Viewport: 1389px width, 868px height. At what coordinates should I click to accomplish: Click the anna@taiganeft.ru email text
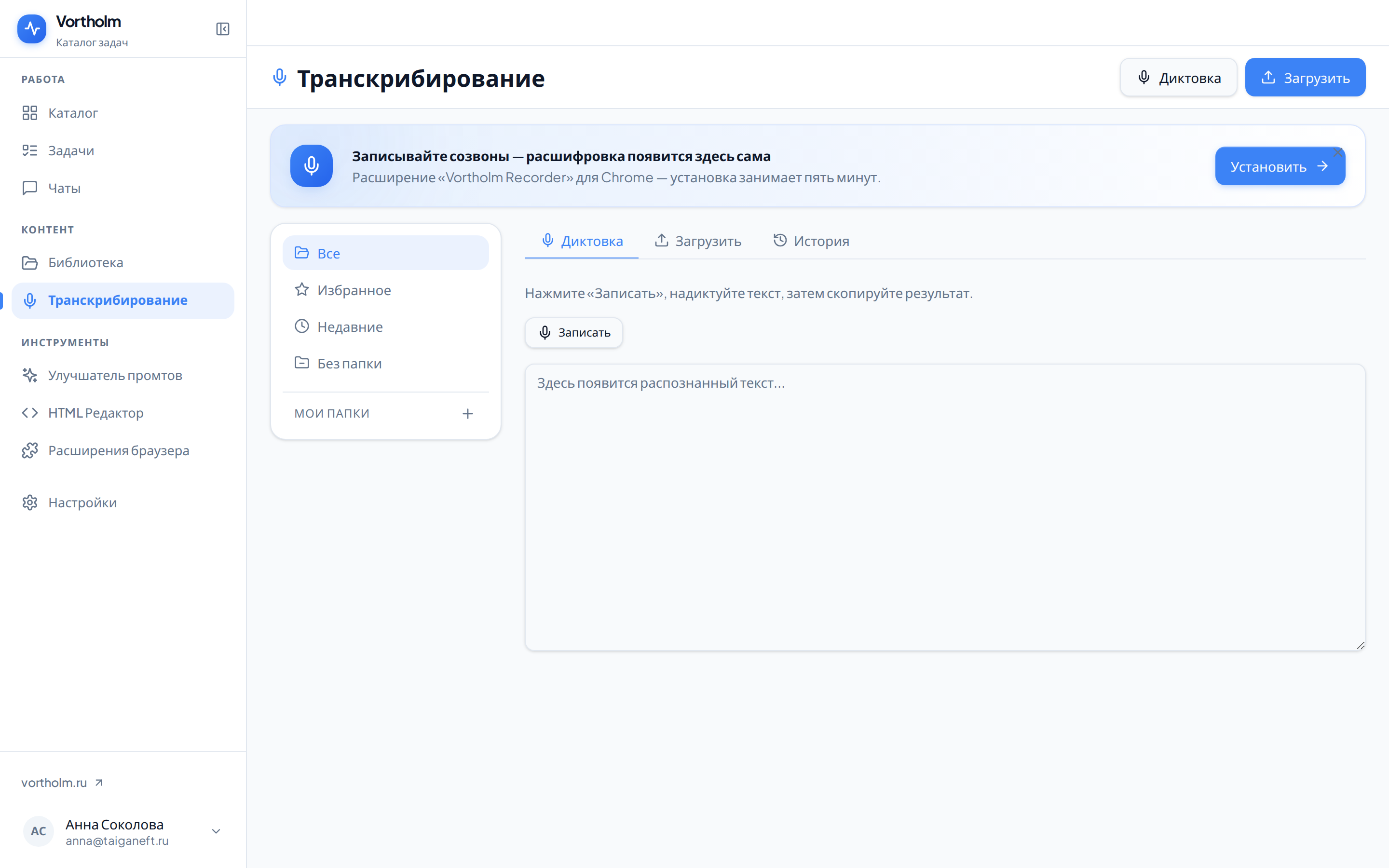117,841
